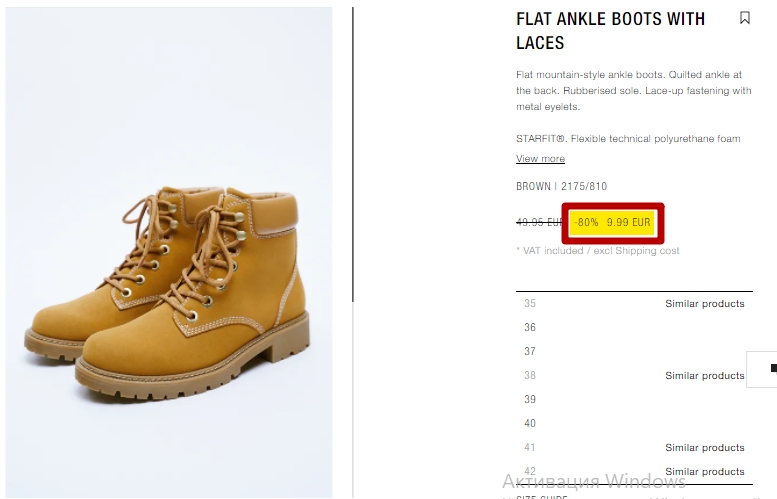The width and height of the screenshot is (777, 499).
Task: Select size 36
Action: 530,327
